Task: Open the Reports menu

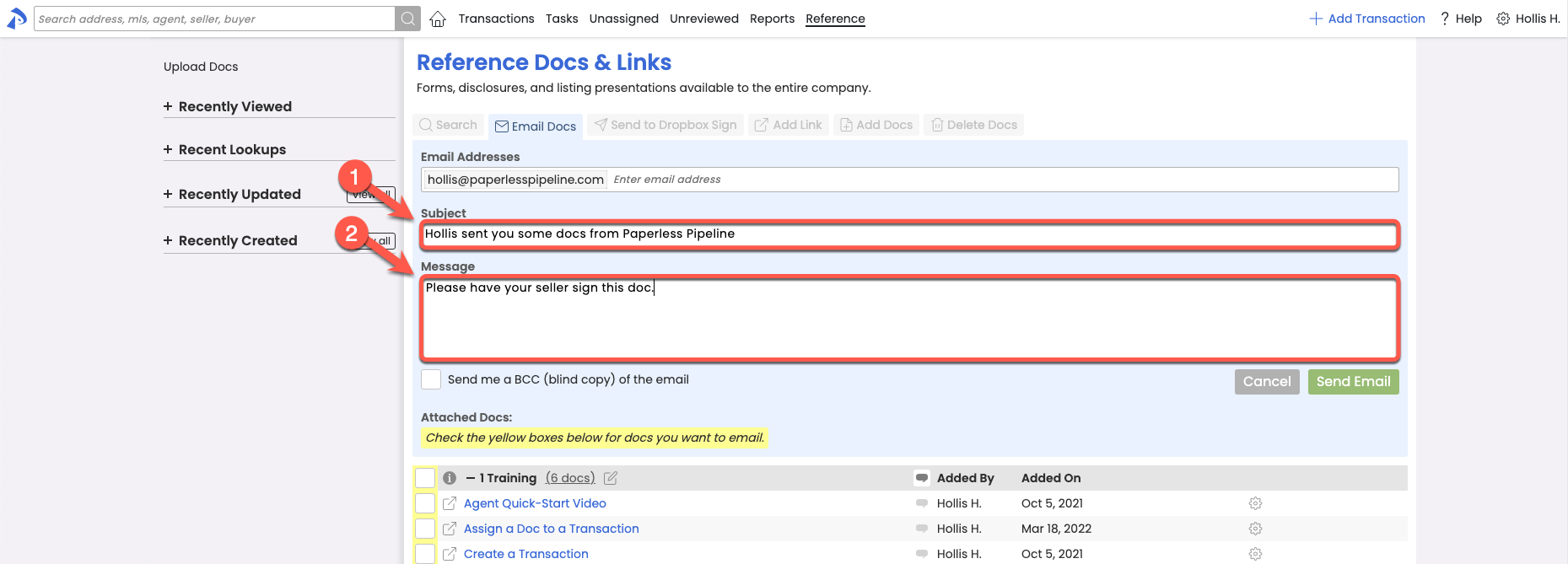Action: pyautogui.click(x=772, y=19)
